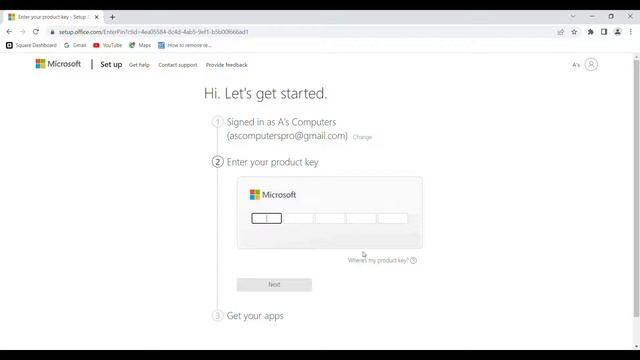Click the Microsoft logo in header
The image size is (640, 360).
[58, 64]
